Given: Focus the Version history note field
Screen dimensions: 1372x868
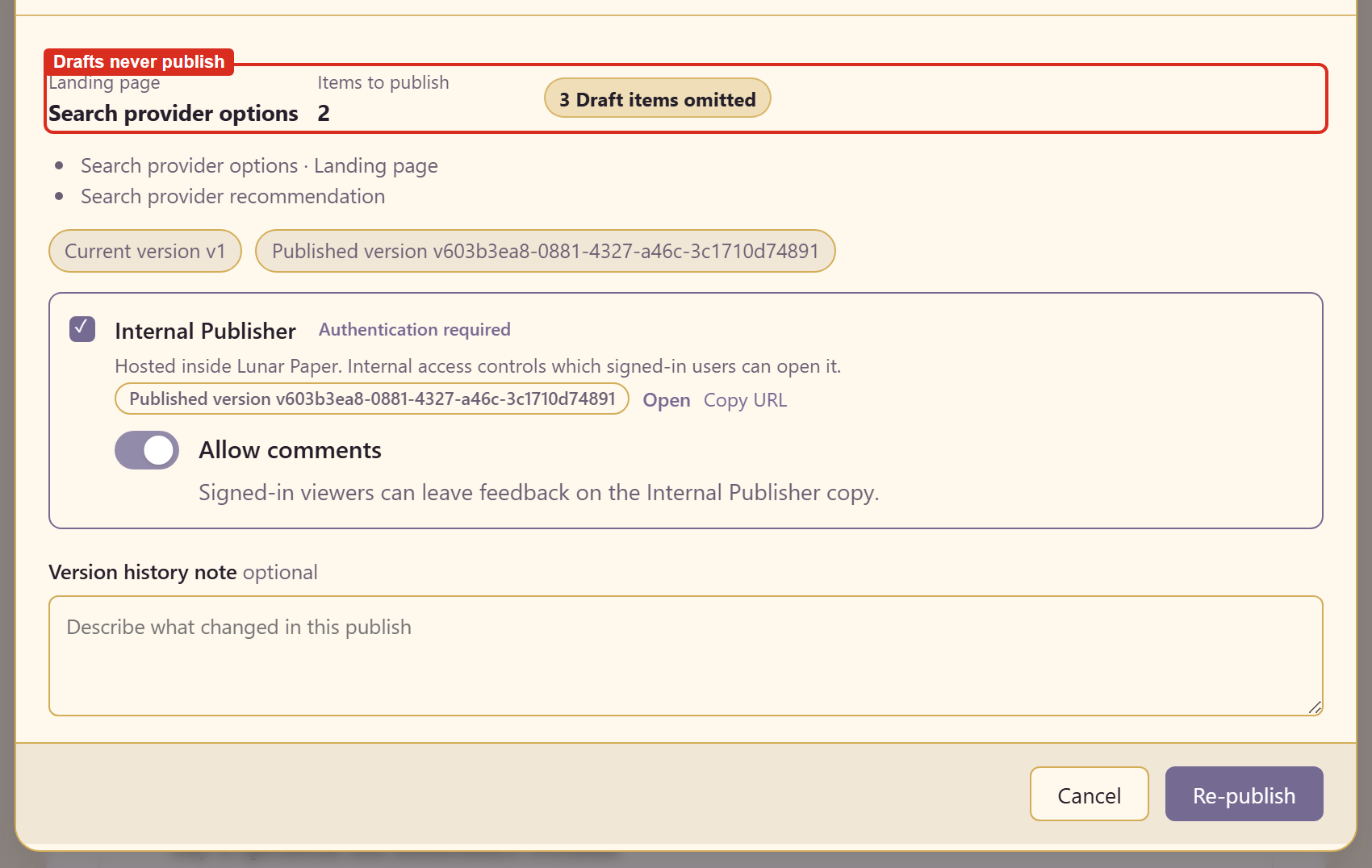Looking at the screenshot, I should [x=685, y=656].
